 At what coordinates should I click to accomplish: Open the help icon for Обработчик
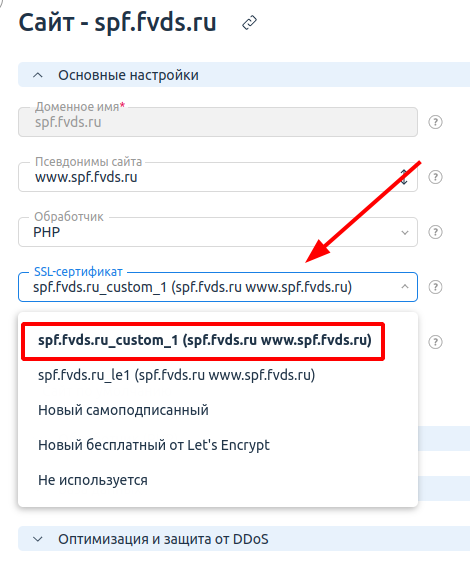tap(435, 232)
